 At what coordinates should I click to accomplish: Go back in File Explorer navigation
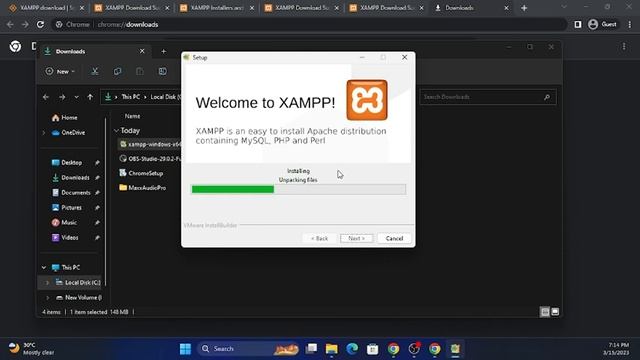(x=46, y=97)
